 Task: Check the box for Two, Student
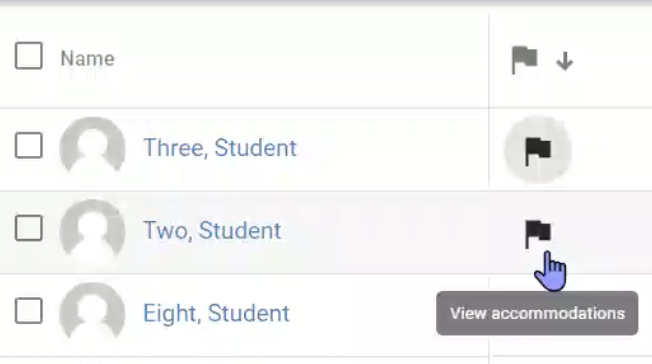[29, 228]
